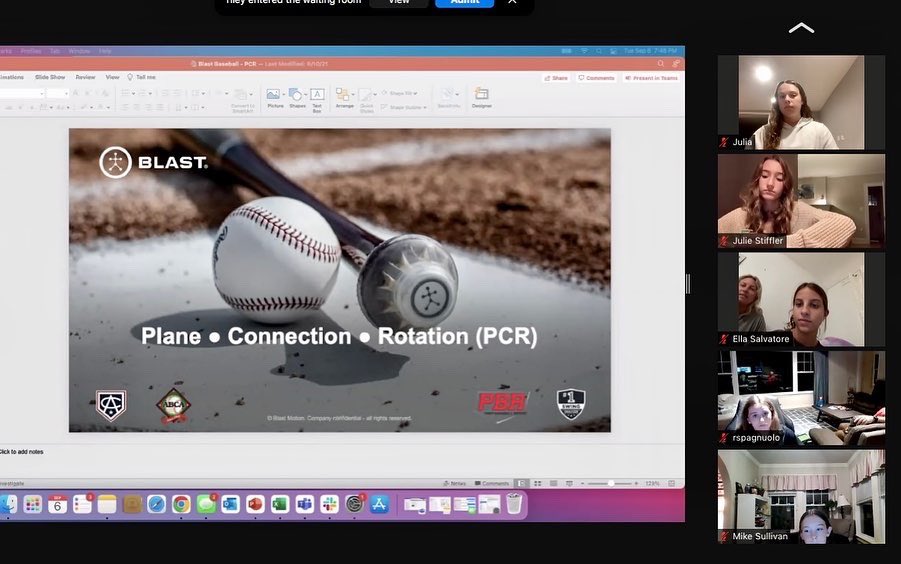Switch to slide sorter view icon
Viewport: 901px width, 564px height.
pyautogui.click(x=537, y=484)
